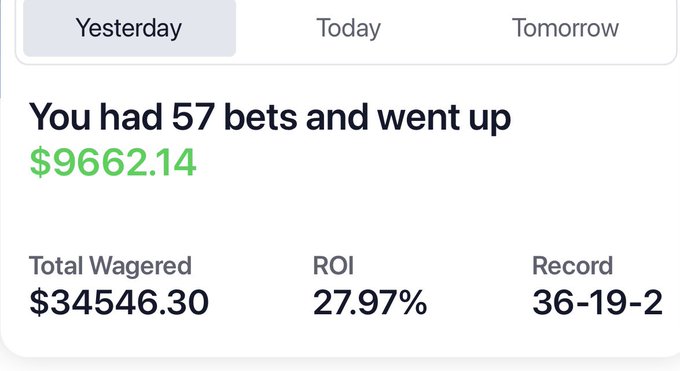Select the Record label

coord(572,266)
